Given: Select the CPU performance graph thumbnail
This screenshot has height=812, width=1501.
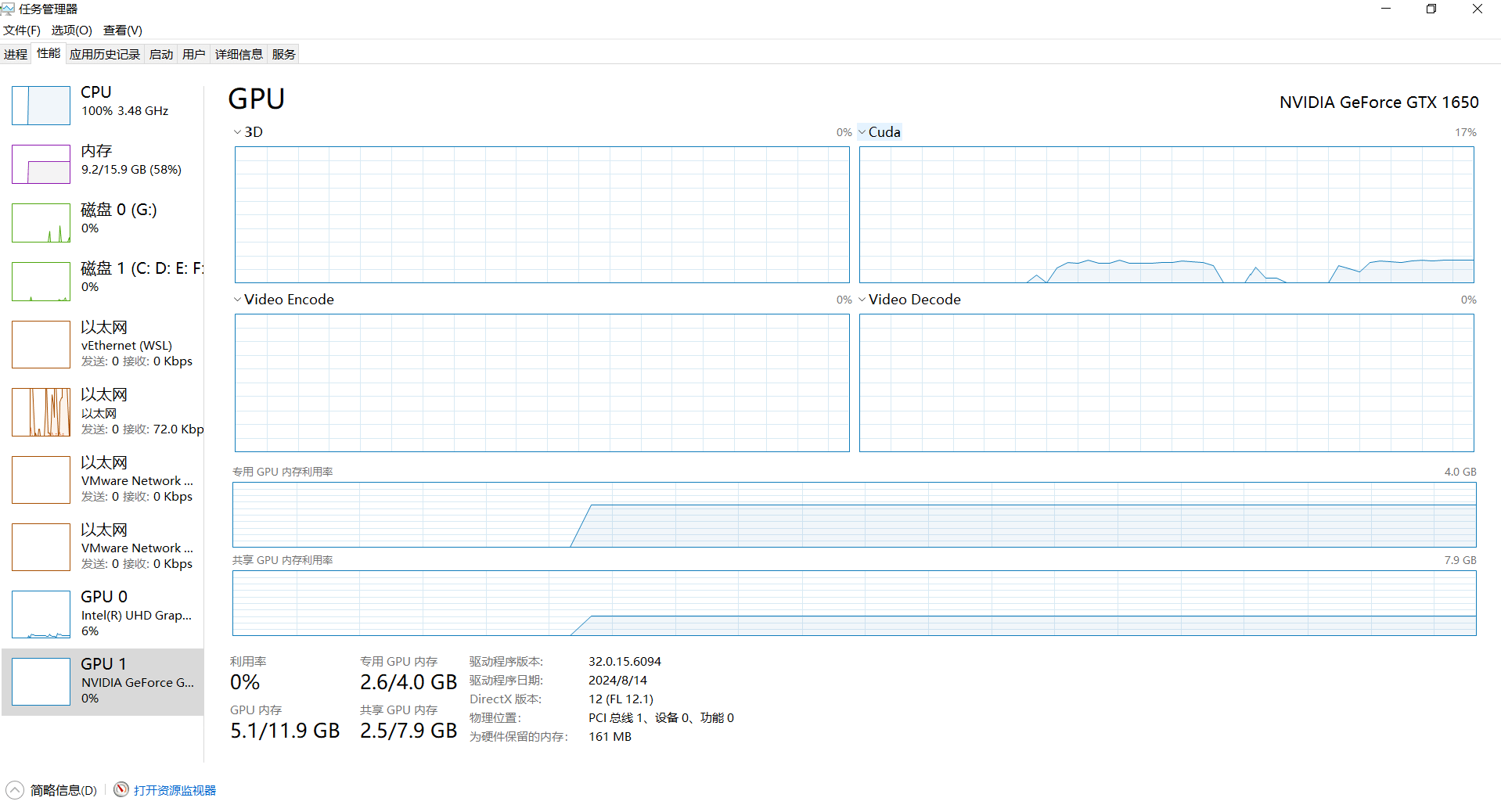Looking at the screenshot, I should pos(41,106).
